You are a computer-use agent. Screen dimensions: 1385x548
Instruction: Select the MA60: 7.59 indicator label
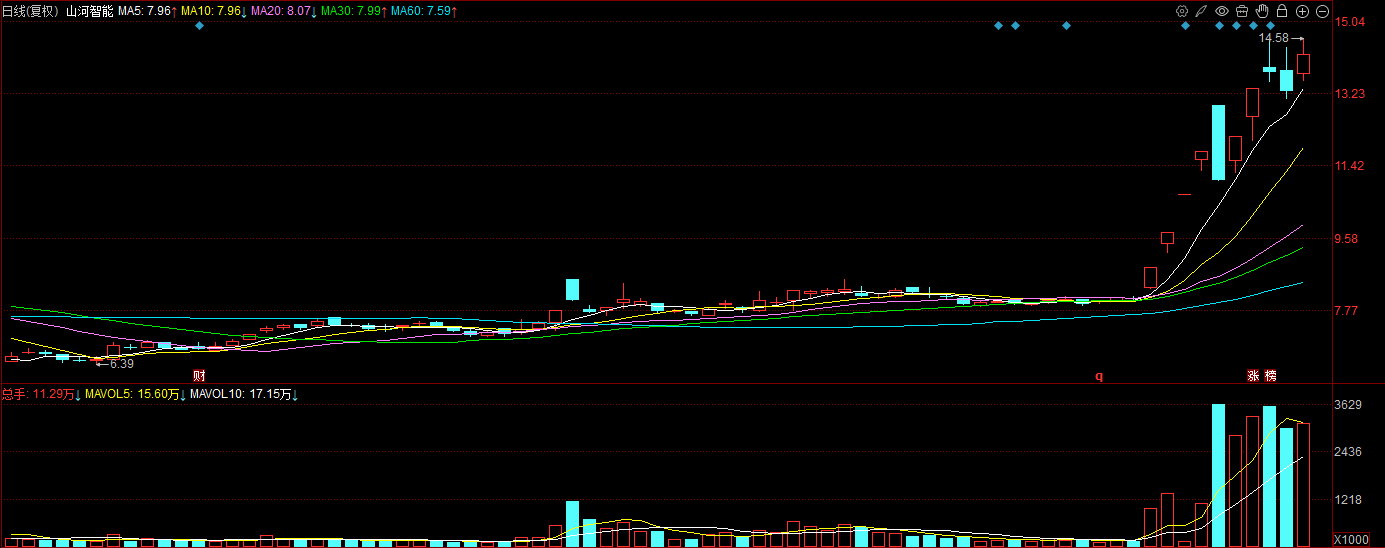coord(423,11)
